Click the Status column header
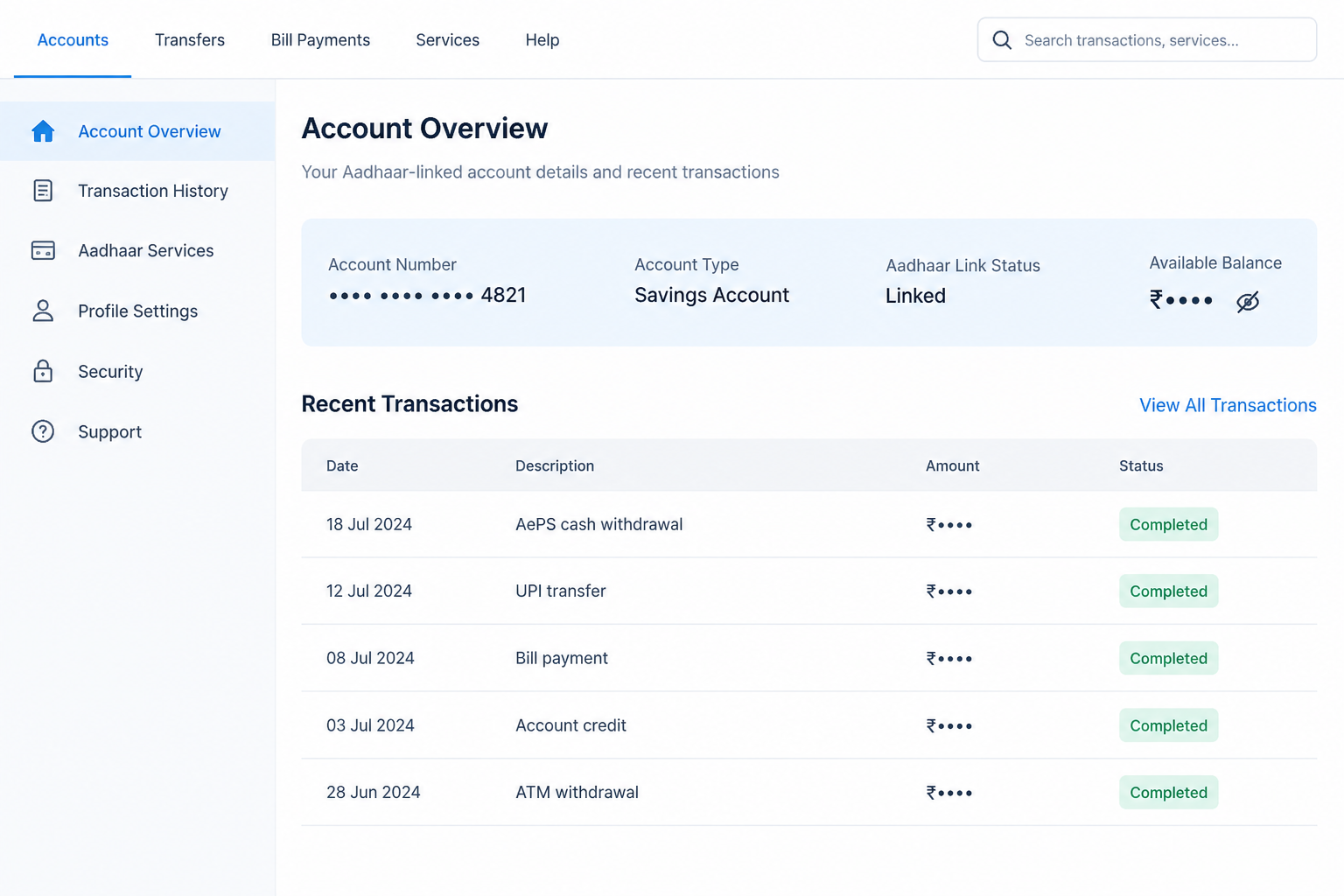 [1141, 465]
